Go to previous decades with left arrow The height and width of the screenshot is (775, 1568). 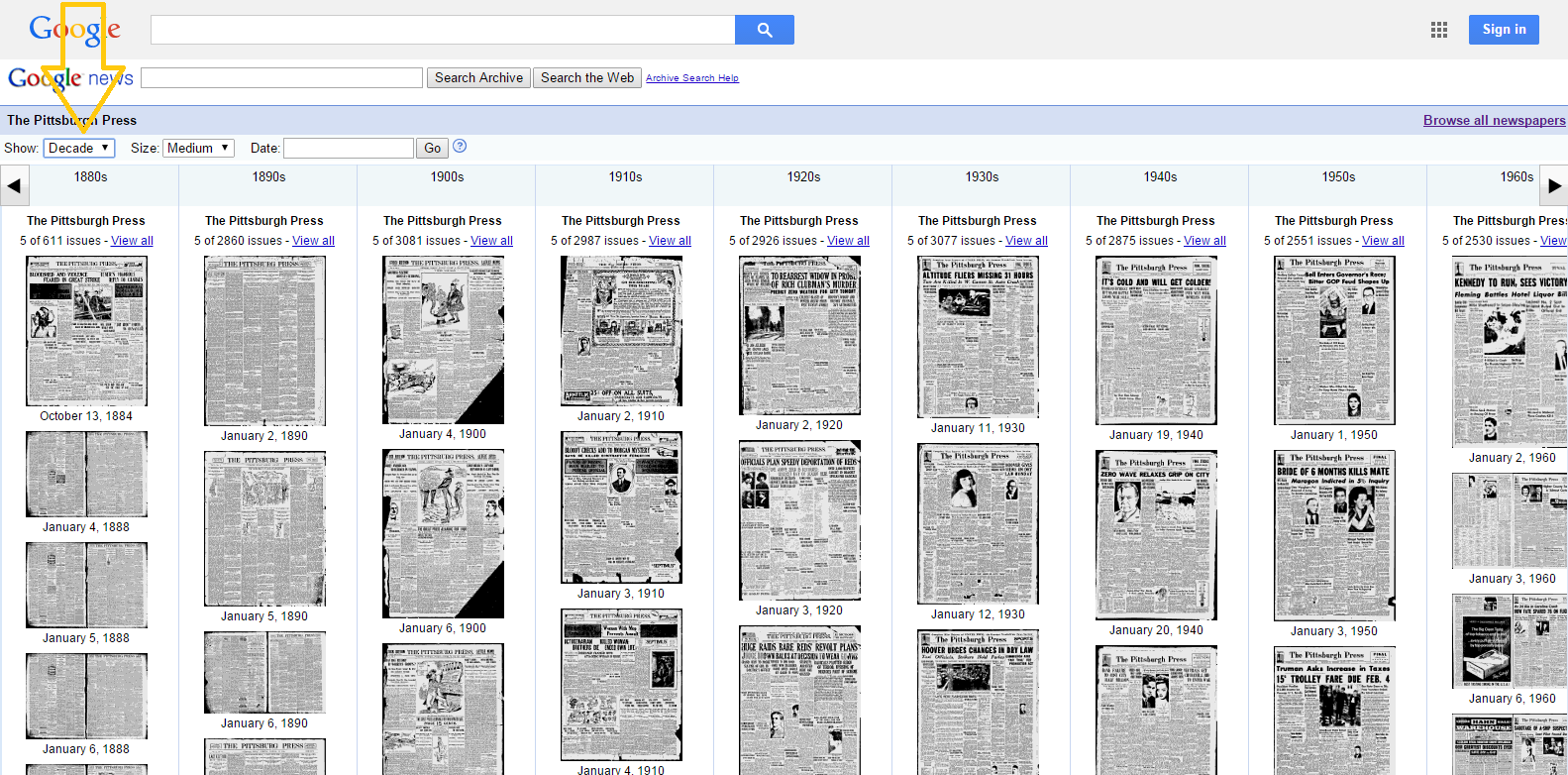(x=14, y=185)
